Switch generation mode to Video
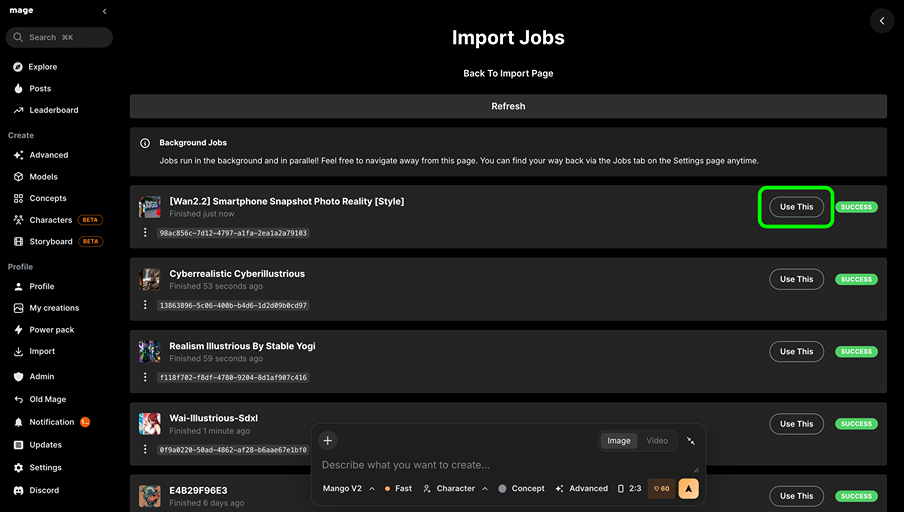This screenshot has width=904, height=512. (657, 441)
